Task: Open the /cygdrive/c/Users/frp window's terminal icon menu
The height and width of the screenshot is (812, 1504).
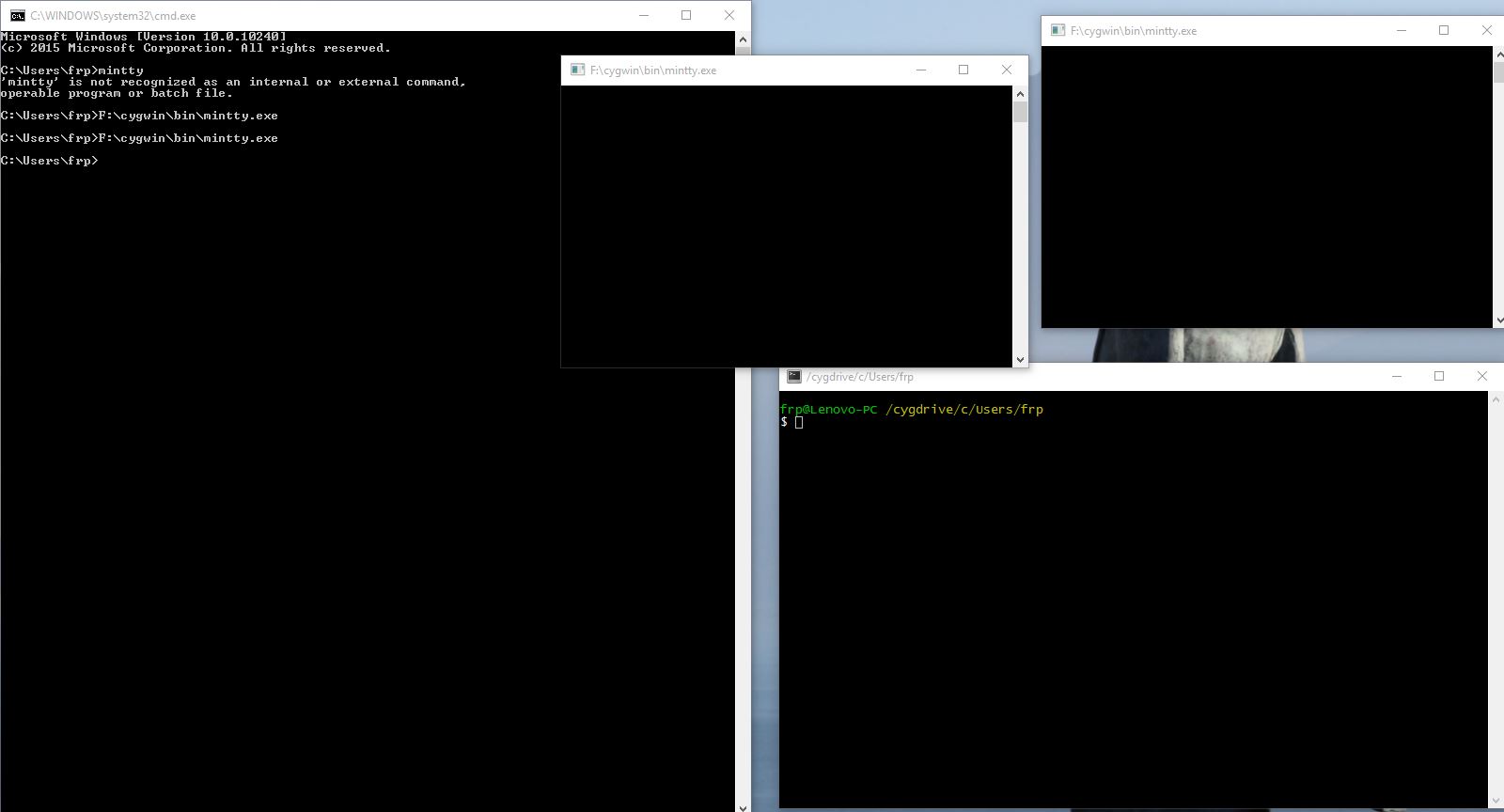Action: pyautogui.click(x=794, y=376)
